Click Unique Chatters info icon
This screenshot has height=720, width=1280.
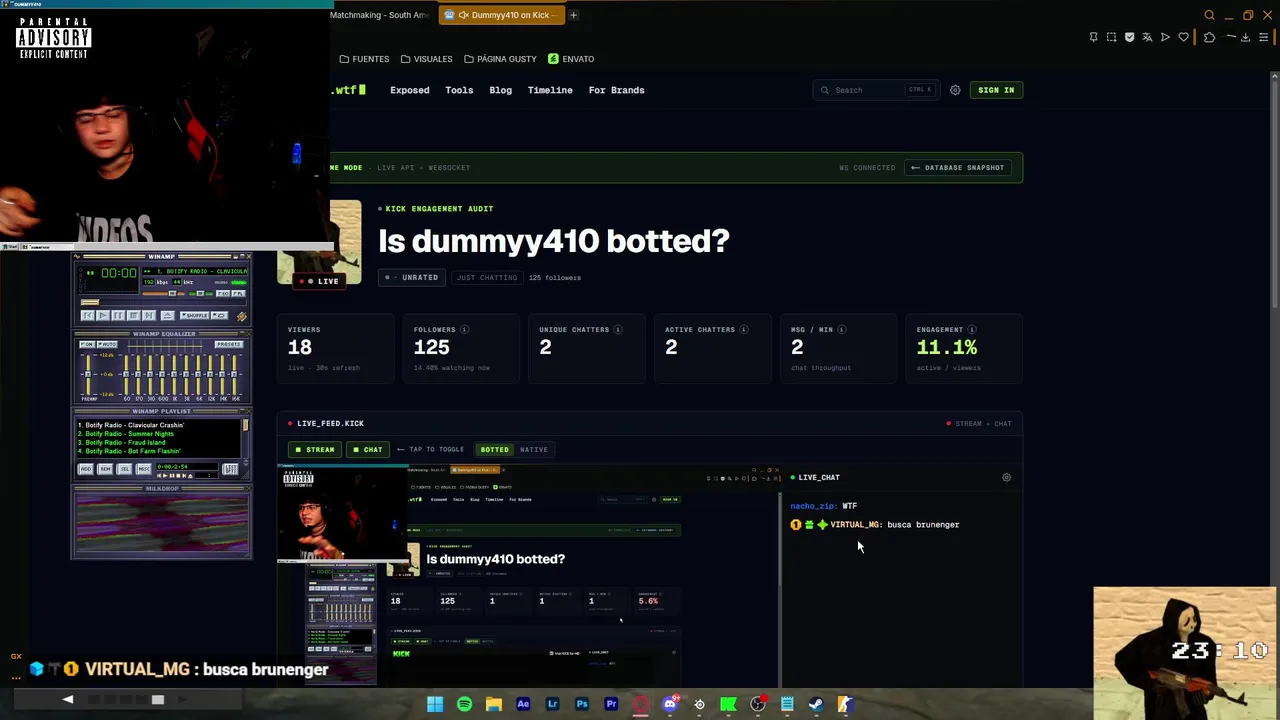tap(618, 330)
